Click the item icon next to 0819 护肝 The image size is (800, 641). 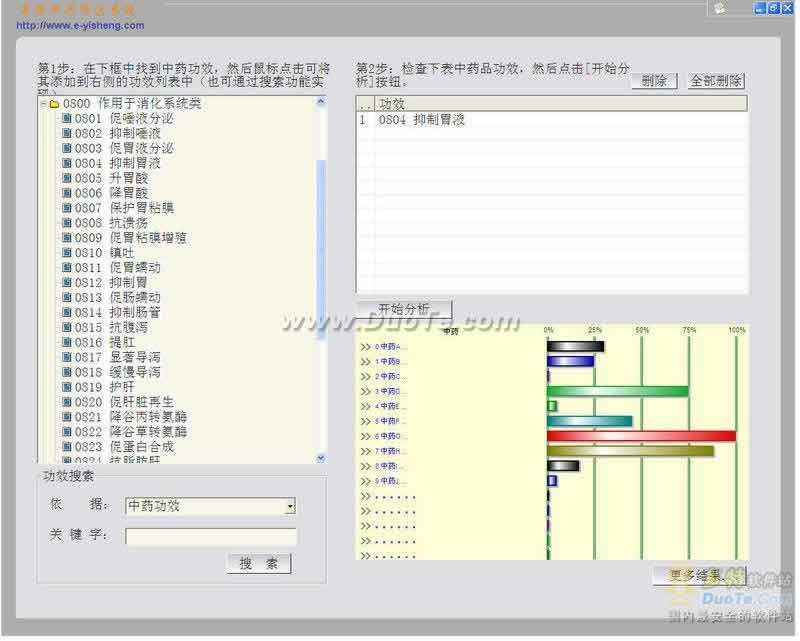click(x=66, y=387)
